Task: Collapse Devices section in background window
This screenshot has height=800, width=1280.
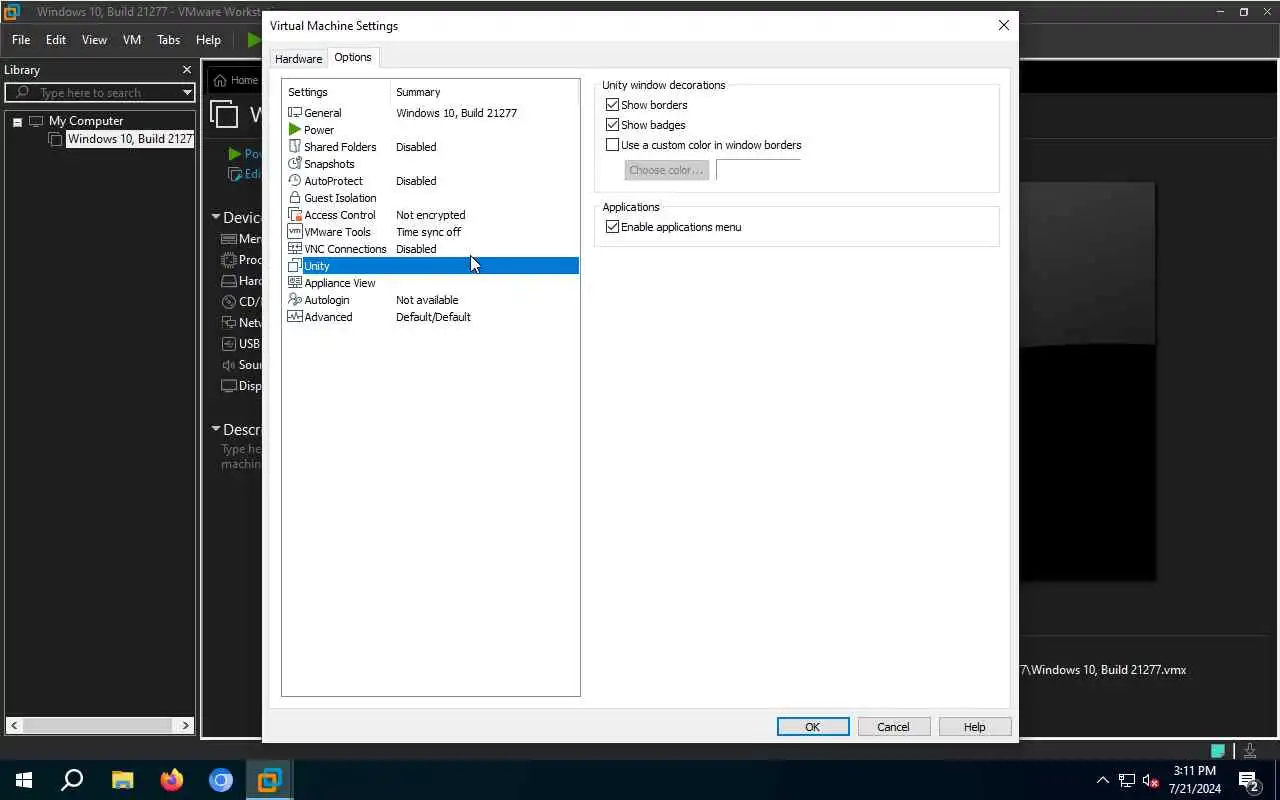Action: [215, 217]
